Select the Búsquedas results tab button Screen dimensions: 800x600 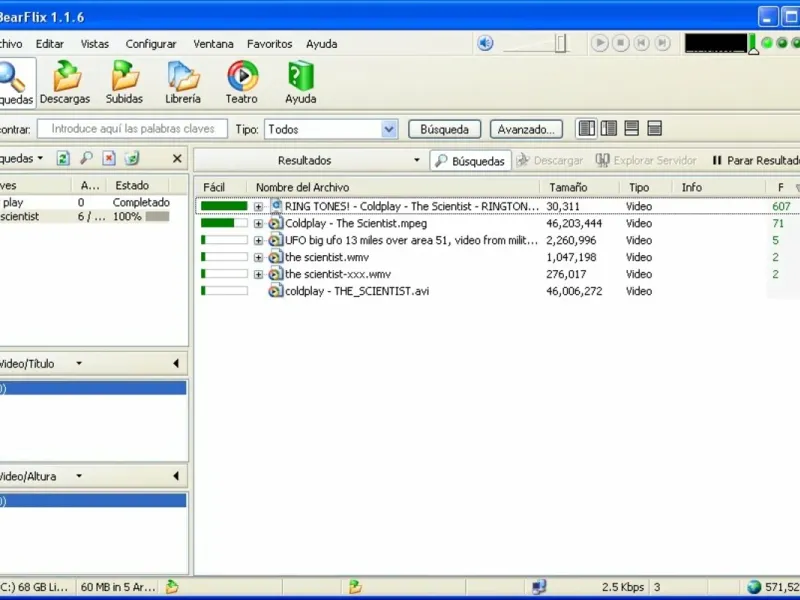(470, 161)
